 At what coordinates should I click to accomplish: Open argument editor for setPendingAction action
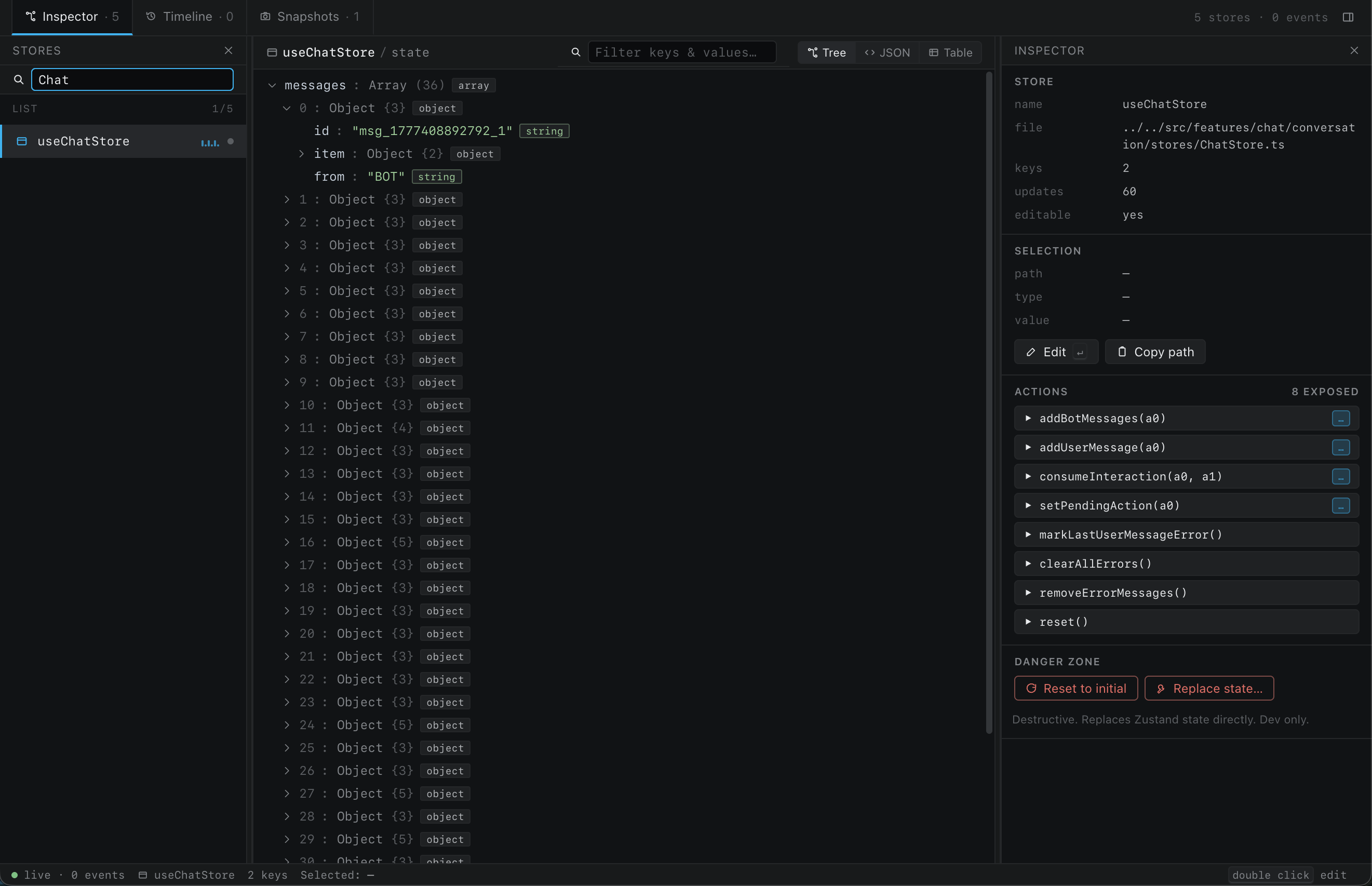tap(1340, 506)
